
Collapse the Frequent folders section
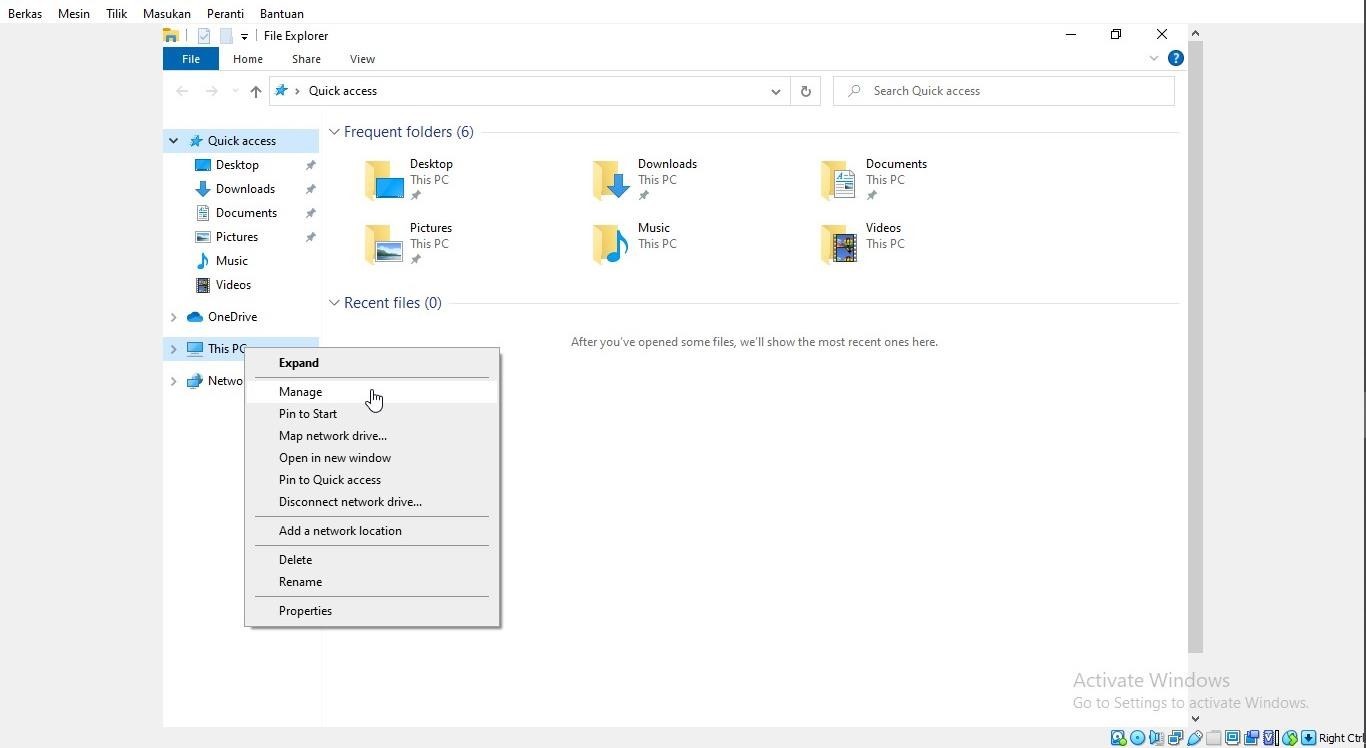(x=334, y=131)
